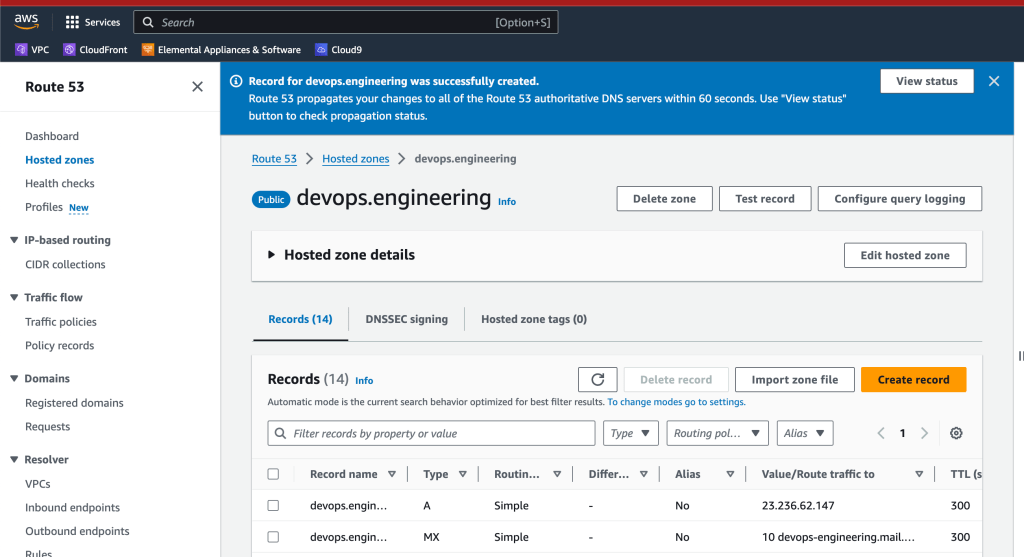Open the Cloud9 favorites shortcut
Image resolution: width=1024 pixels, height=557 pixels.
(338, 50)
